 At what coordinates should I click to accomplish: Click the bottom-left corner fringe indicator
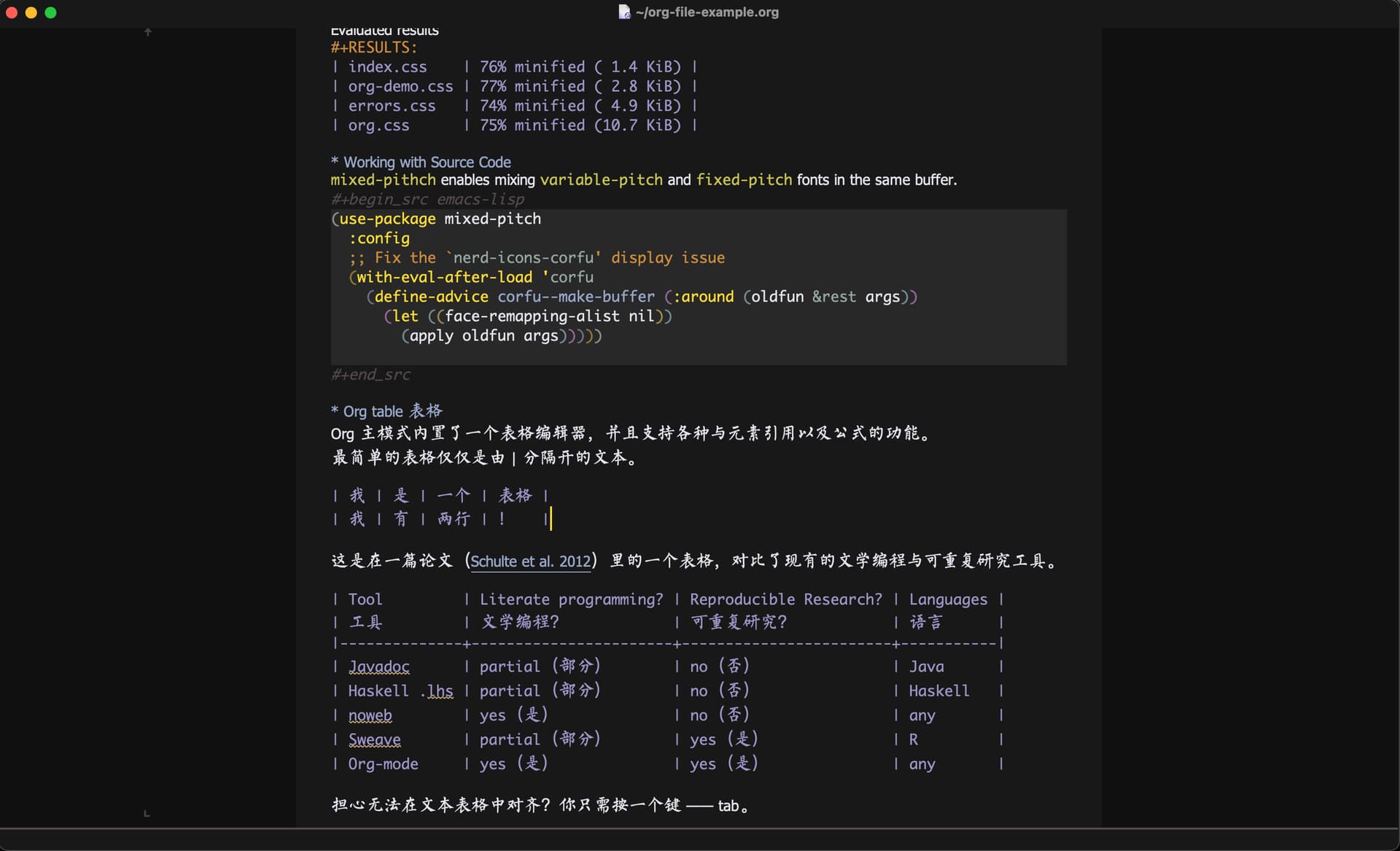[147, 813]
